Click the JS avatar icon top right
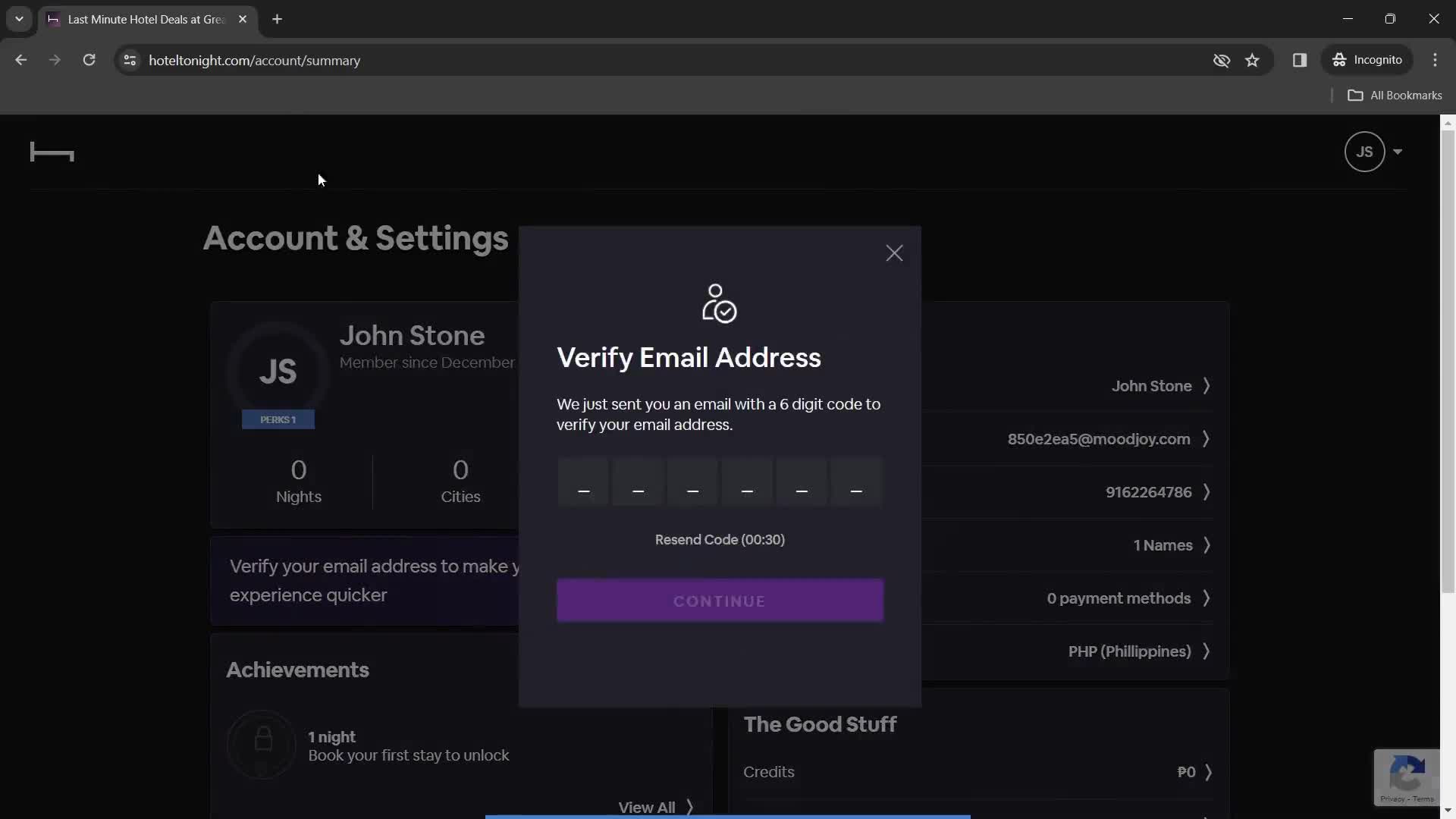The image size is (1456, 819). point(1364,152)
